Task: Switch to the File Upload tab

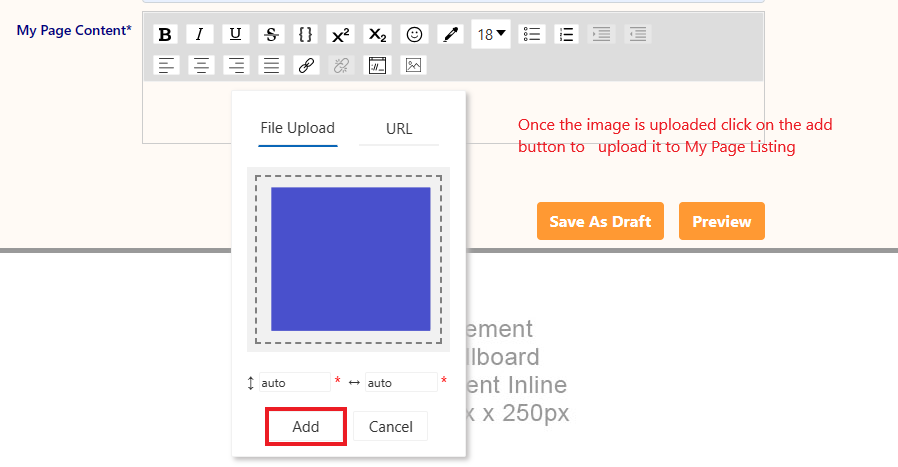Action: tap(297, 128)
